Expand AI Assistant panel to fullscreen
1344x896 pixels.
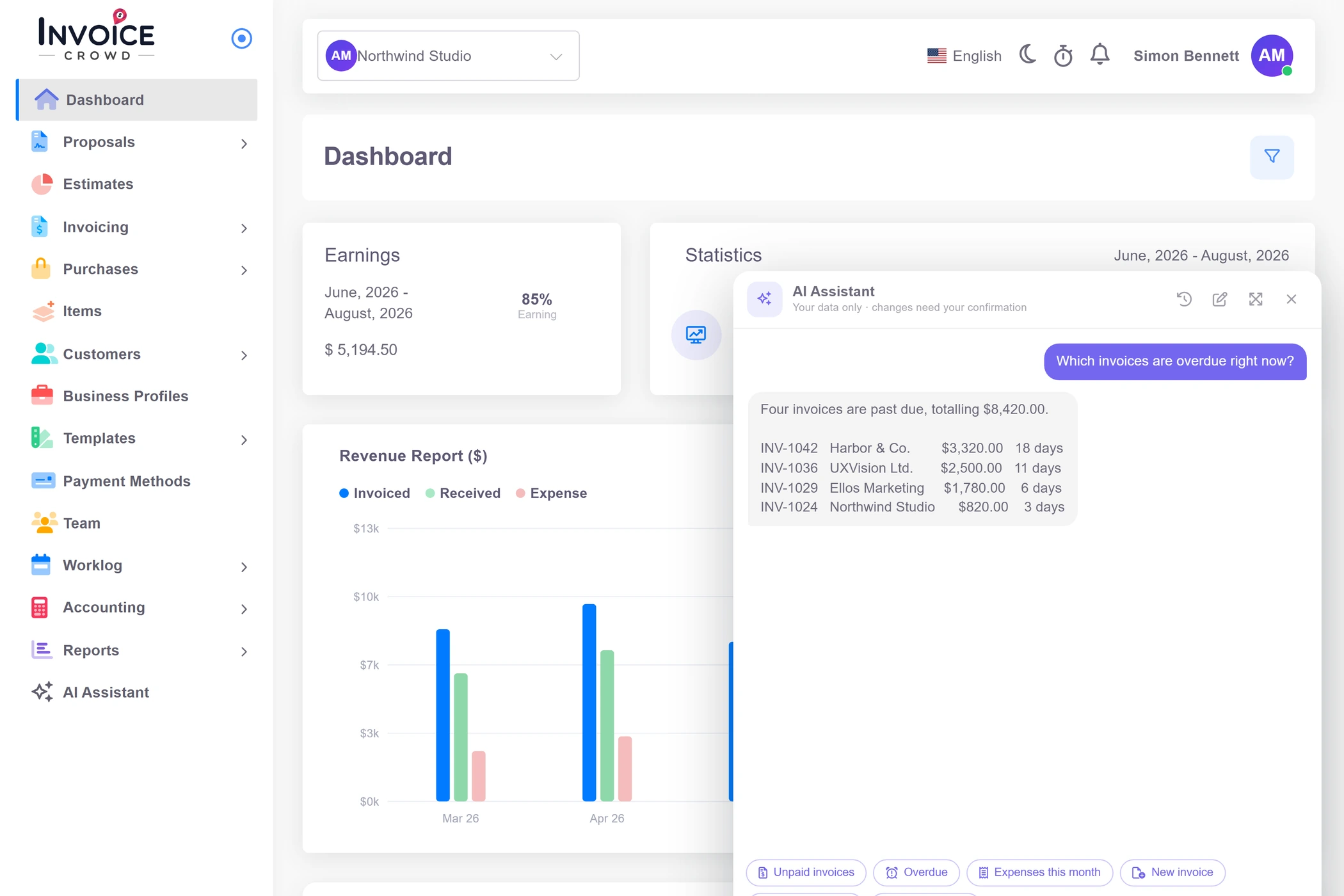1256,299
